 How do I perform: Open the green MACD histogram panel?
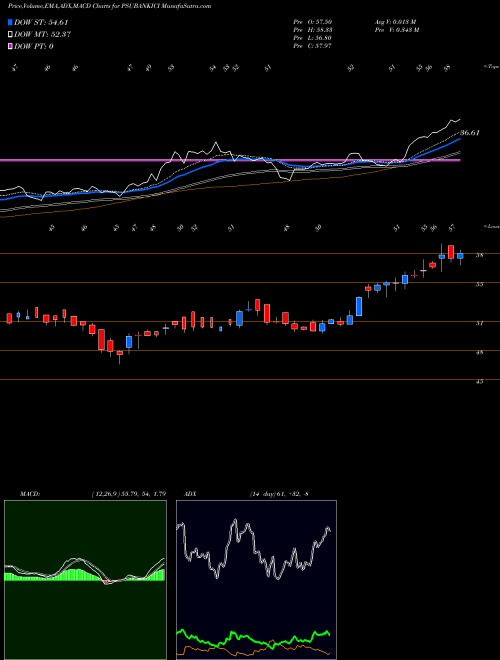pyautogui.click(x=85, y=580)
